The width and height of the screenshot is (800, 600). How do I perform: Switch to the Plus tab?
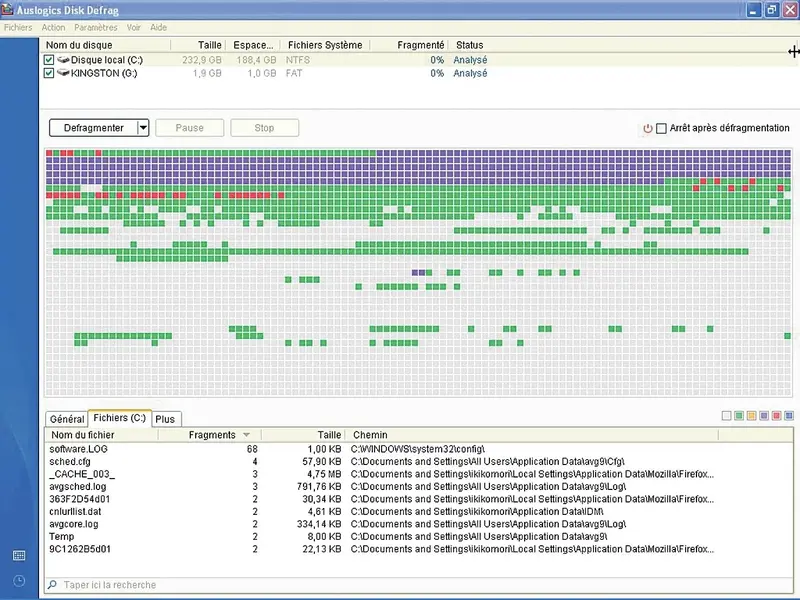(165, 419)
